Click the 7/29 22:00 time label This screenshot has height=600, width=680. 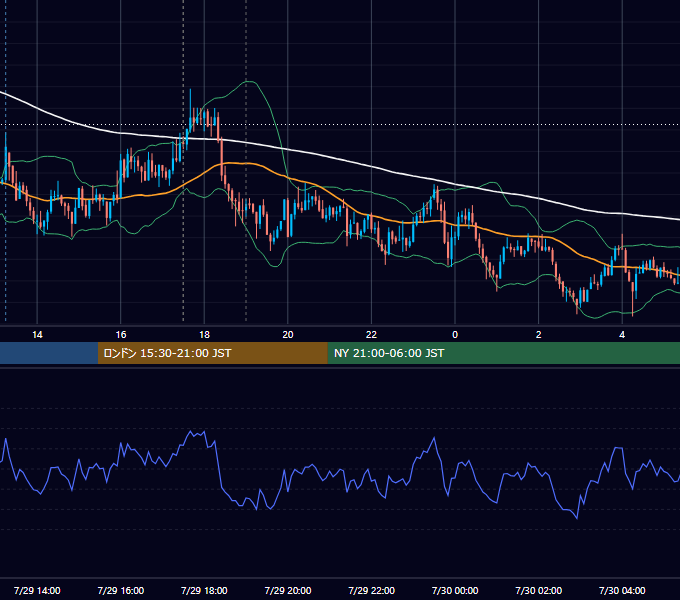tap(371, 590)
